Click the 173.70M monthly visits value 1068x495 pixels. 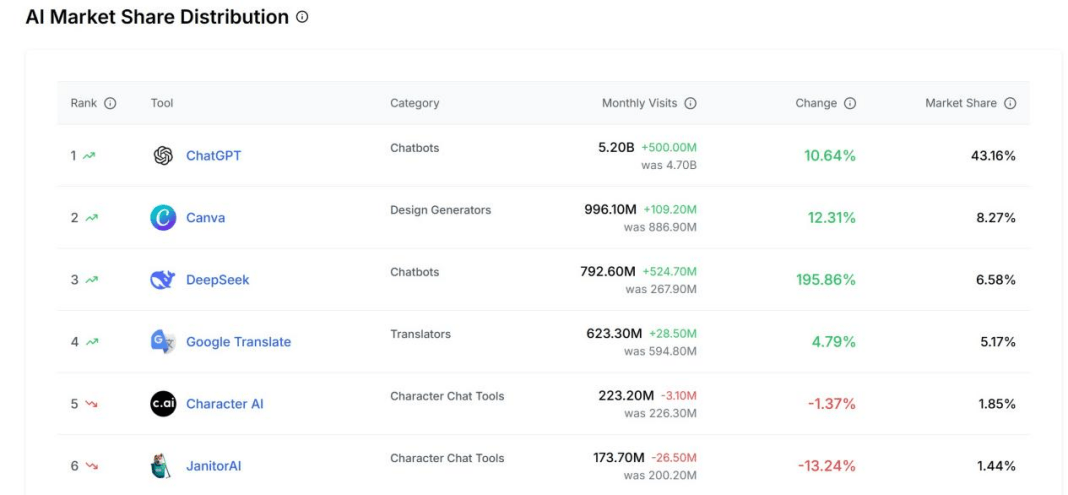click(x=619, y=457)
